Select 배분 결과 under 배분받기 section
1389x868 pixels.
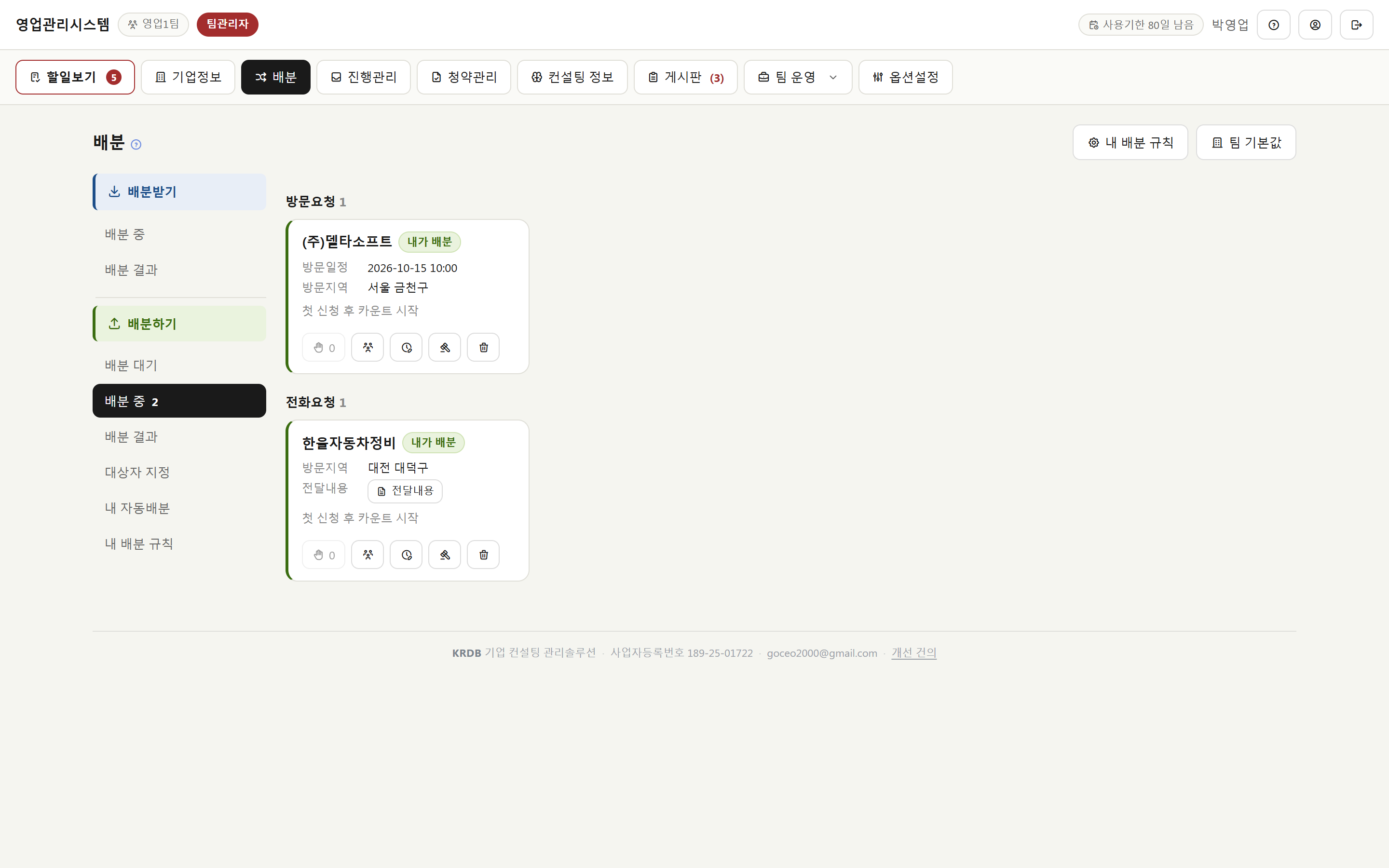179,270
